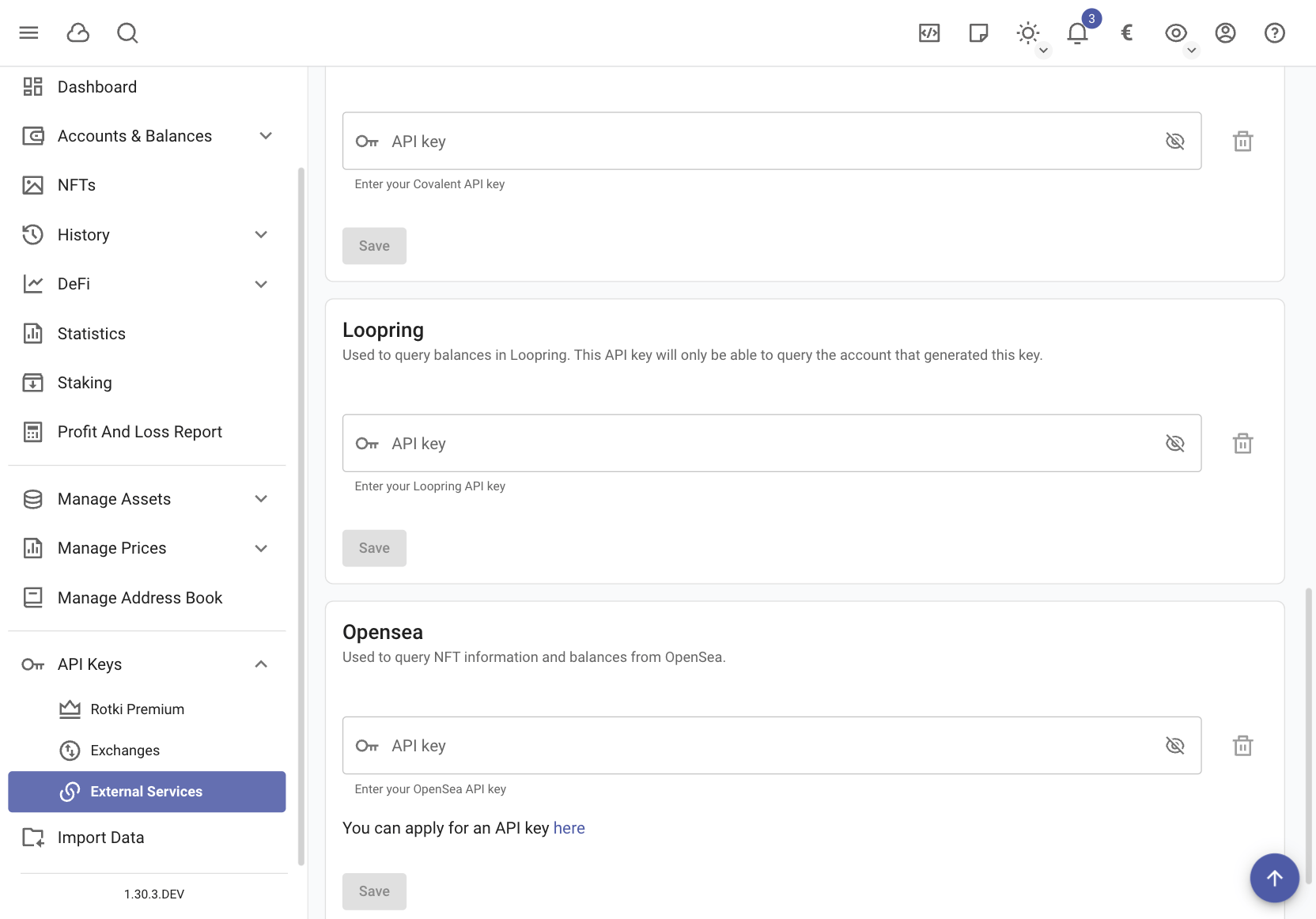The height and width of the screenshot is (919, 1316).
Task: Click the Manage Address Book icon
Action: (x=32, y=598)
